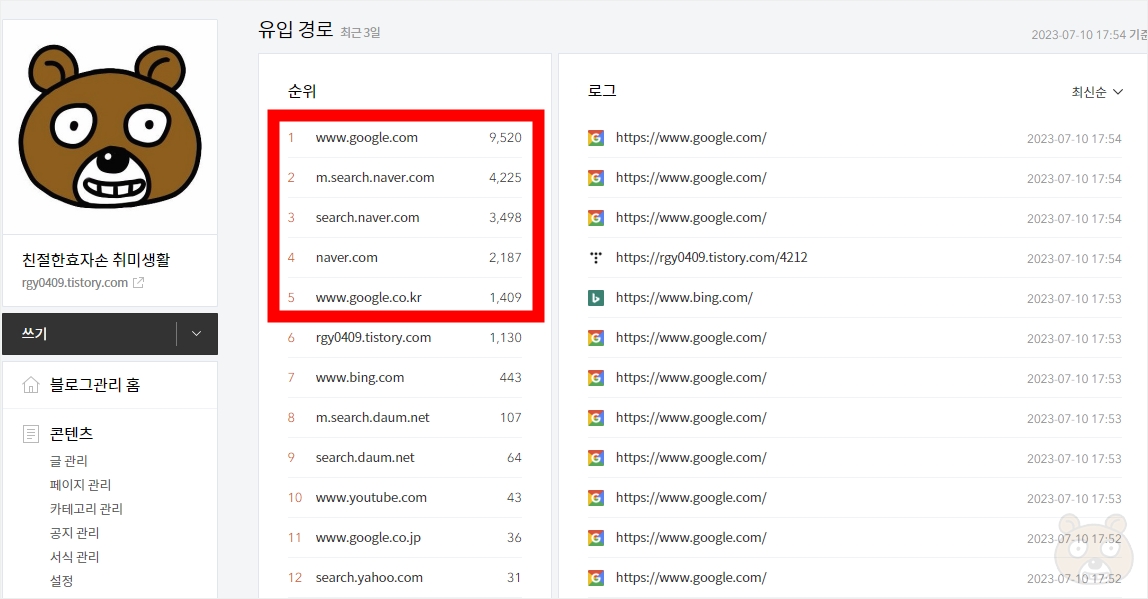Click the 4,225 visit count
Image resolution: width=1148 pixels, height=599 pixels.
[x=505, y=178]
